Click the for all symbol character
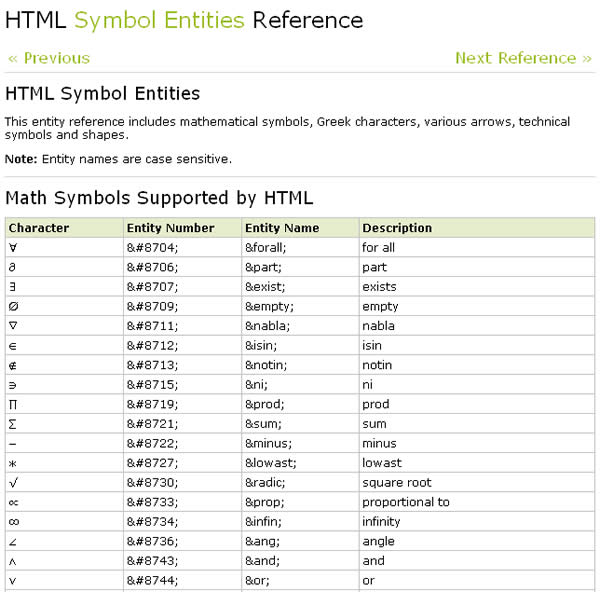Viewport: 600px width, 592px height. (13, 248)
